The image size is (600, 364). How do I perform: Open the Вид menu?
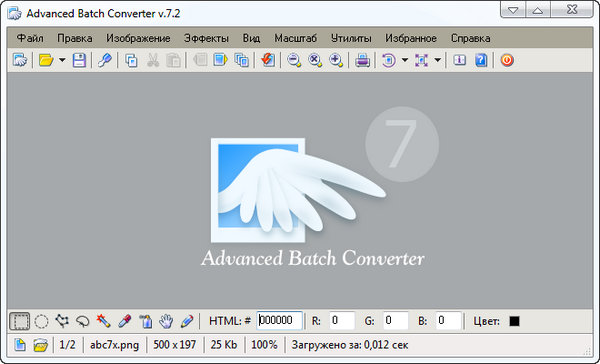coord(251,38)
